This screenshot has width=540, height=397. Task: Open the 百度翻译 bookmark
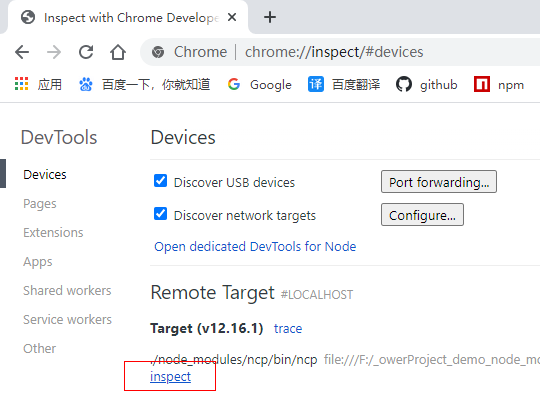(x=344, y=84)
